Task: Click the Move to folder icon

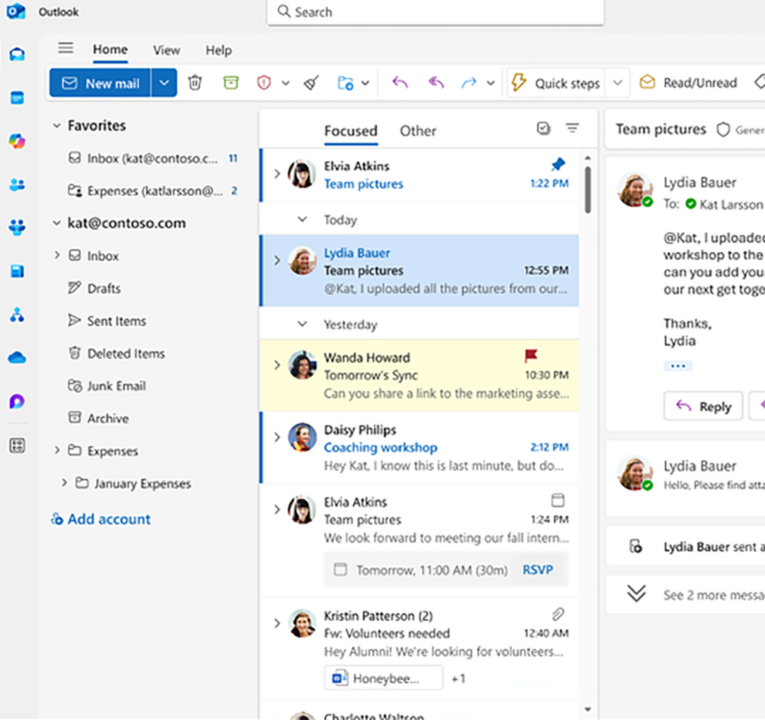Action: pyautogui.click(x=345, y=83)
